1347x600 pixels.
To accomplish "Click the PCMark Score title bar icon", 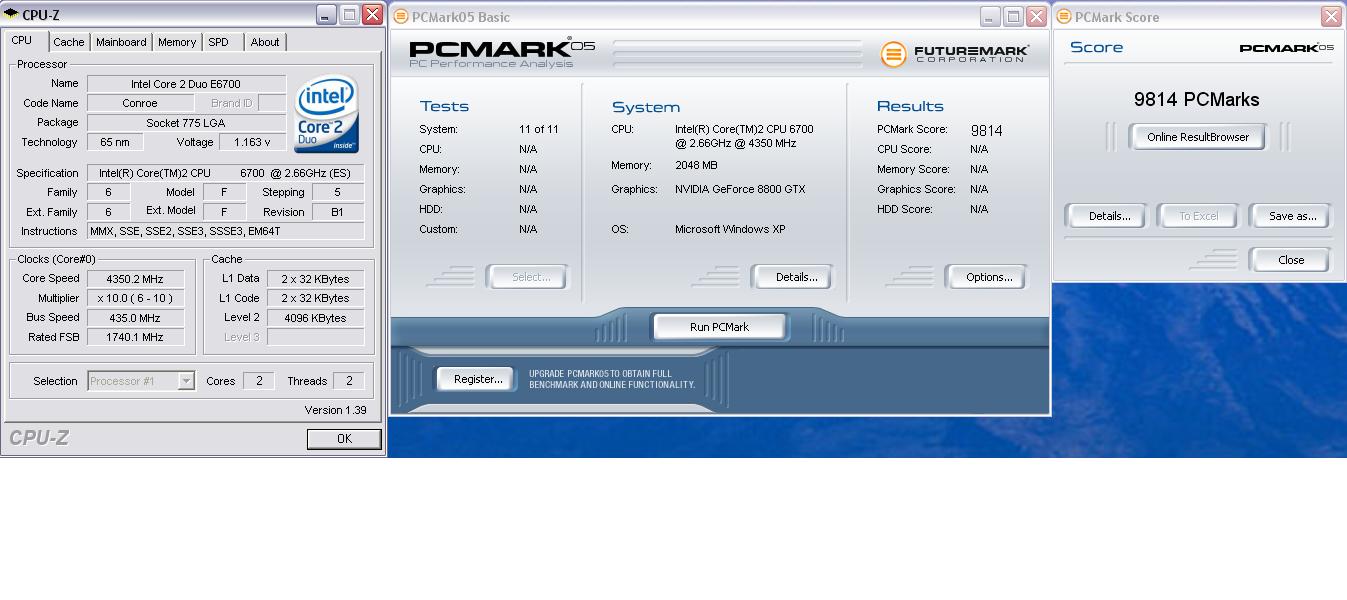I will 1064,16.
